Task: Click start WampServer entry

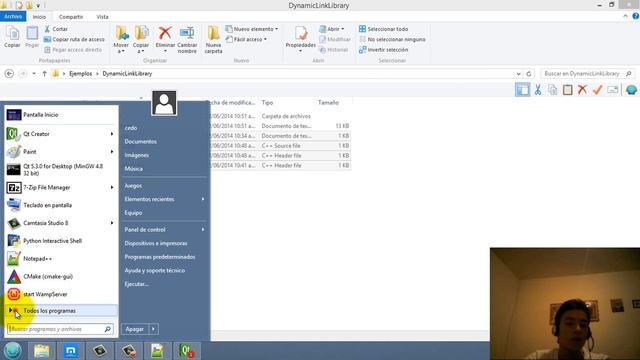Action: coord(61,294)
